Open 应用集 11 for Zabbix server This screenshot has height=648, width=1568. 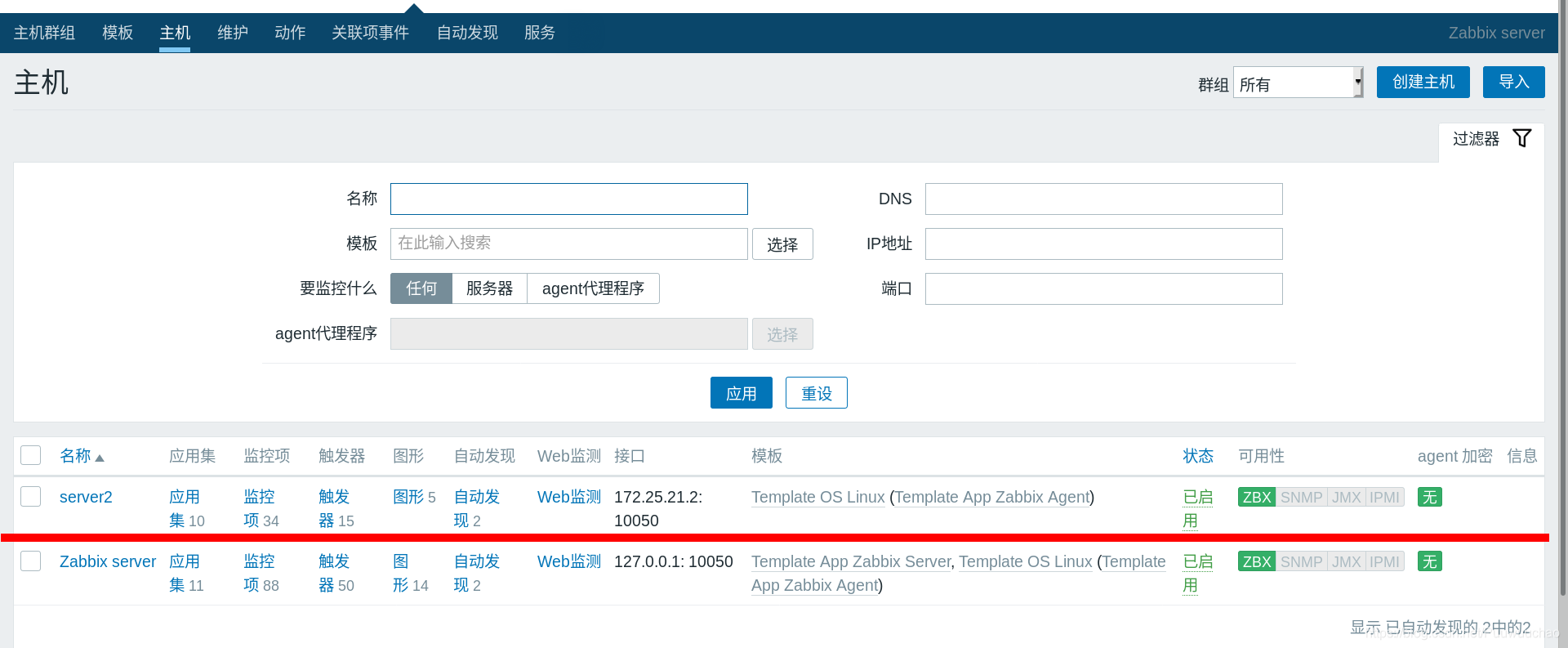pyautogui.click(x=185, y=573)
